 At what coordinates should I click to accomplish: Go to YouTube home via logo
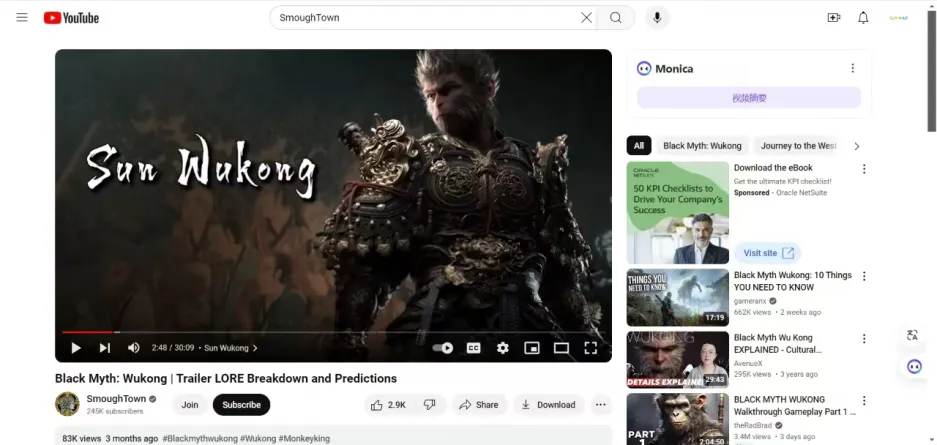71,18
